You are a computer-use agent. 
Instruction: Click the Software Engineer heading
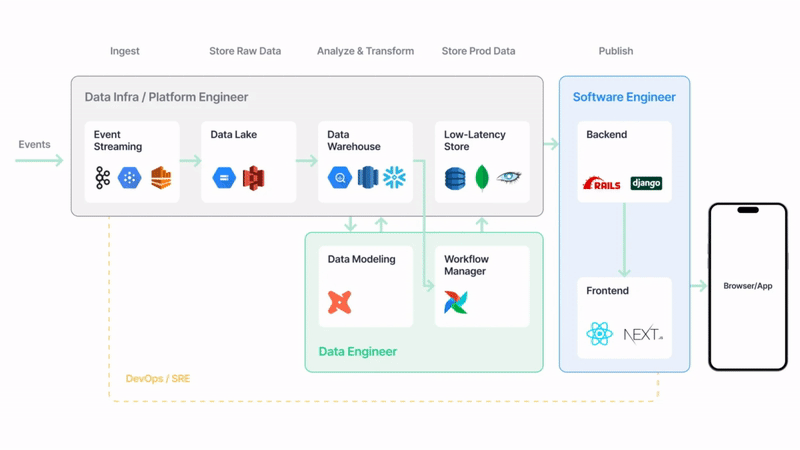[624, 97]
